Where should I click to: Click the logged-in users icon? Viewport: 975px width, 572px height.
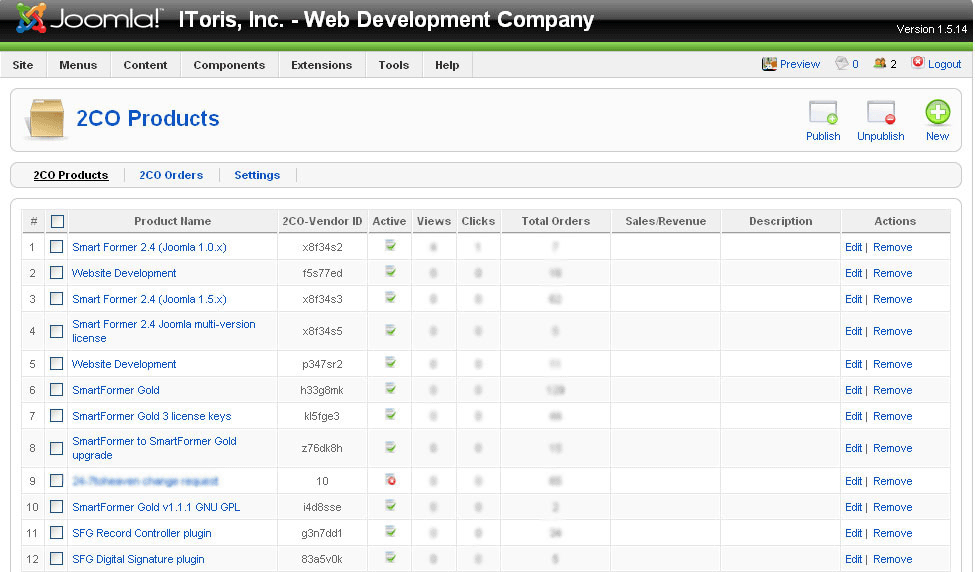tap(879, 63)
